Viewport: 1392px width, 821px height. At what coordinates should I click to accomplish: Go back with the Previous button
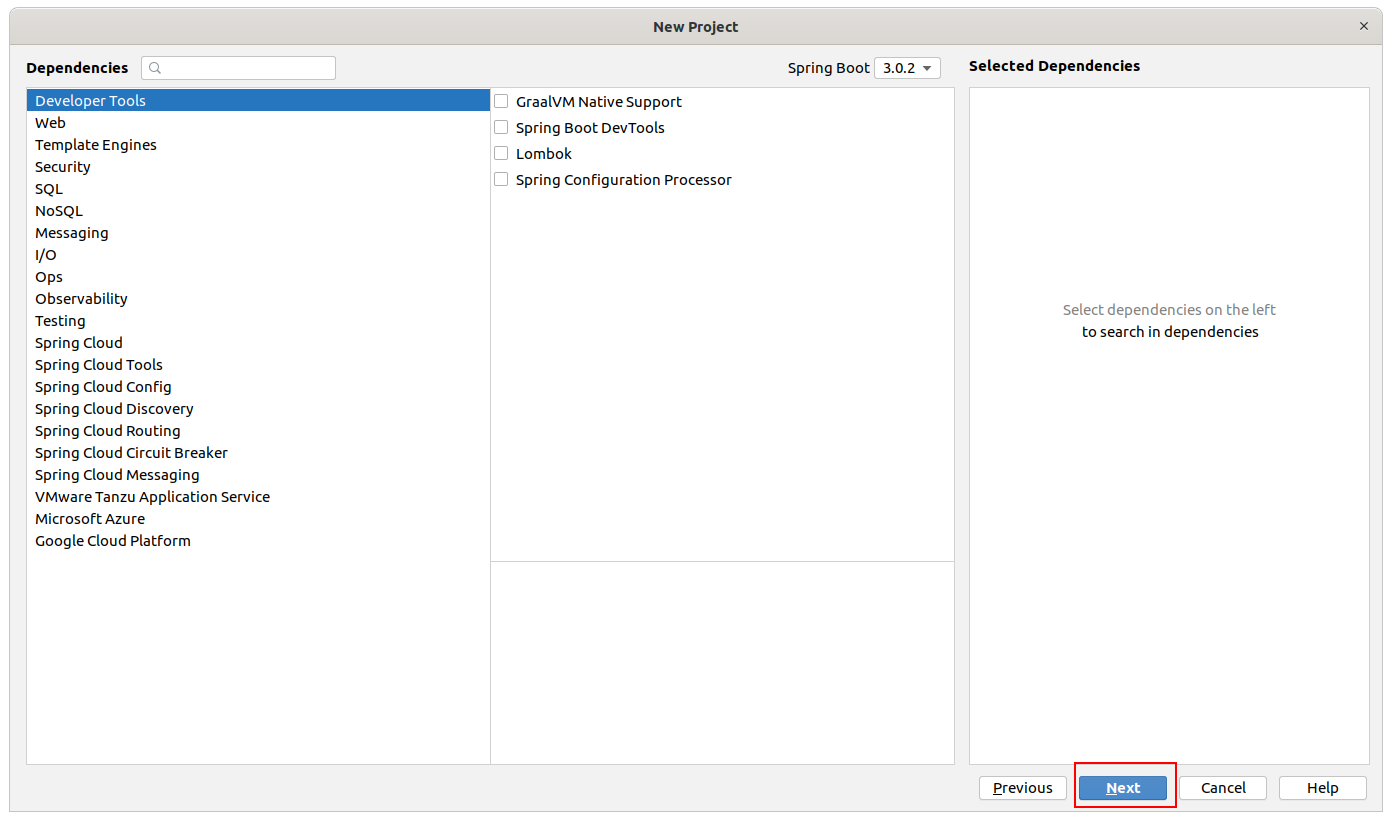click(1022, 788)
